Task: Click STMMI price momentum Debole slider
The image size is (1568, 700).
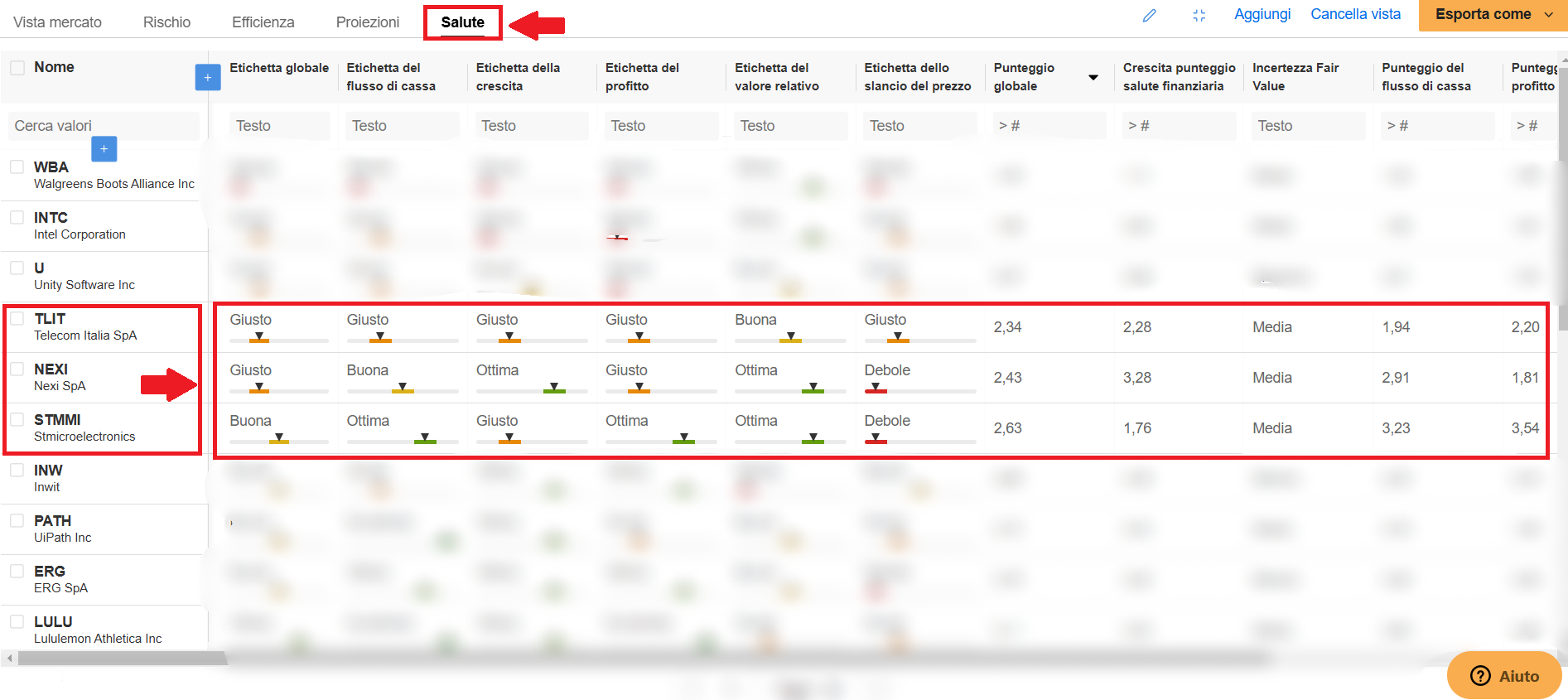Action: [x=919, y=439]
